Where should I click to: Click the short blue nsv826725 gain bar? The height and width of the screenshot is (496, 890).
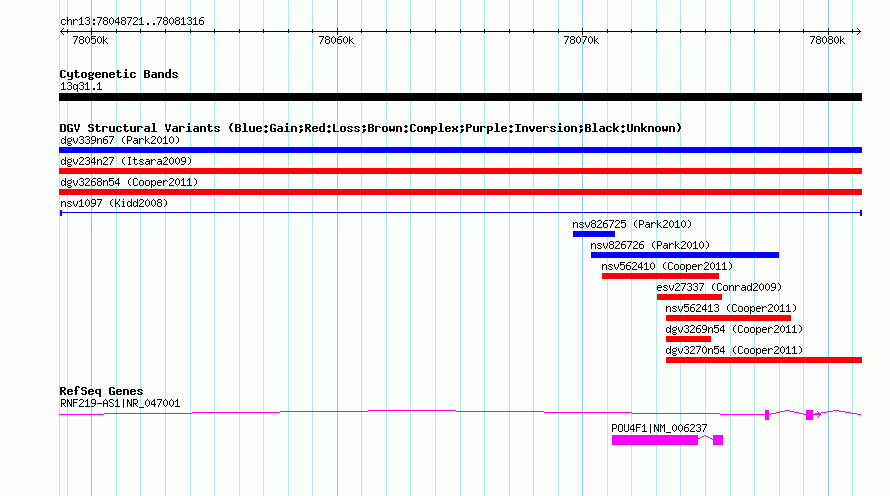tap(594, 234)
